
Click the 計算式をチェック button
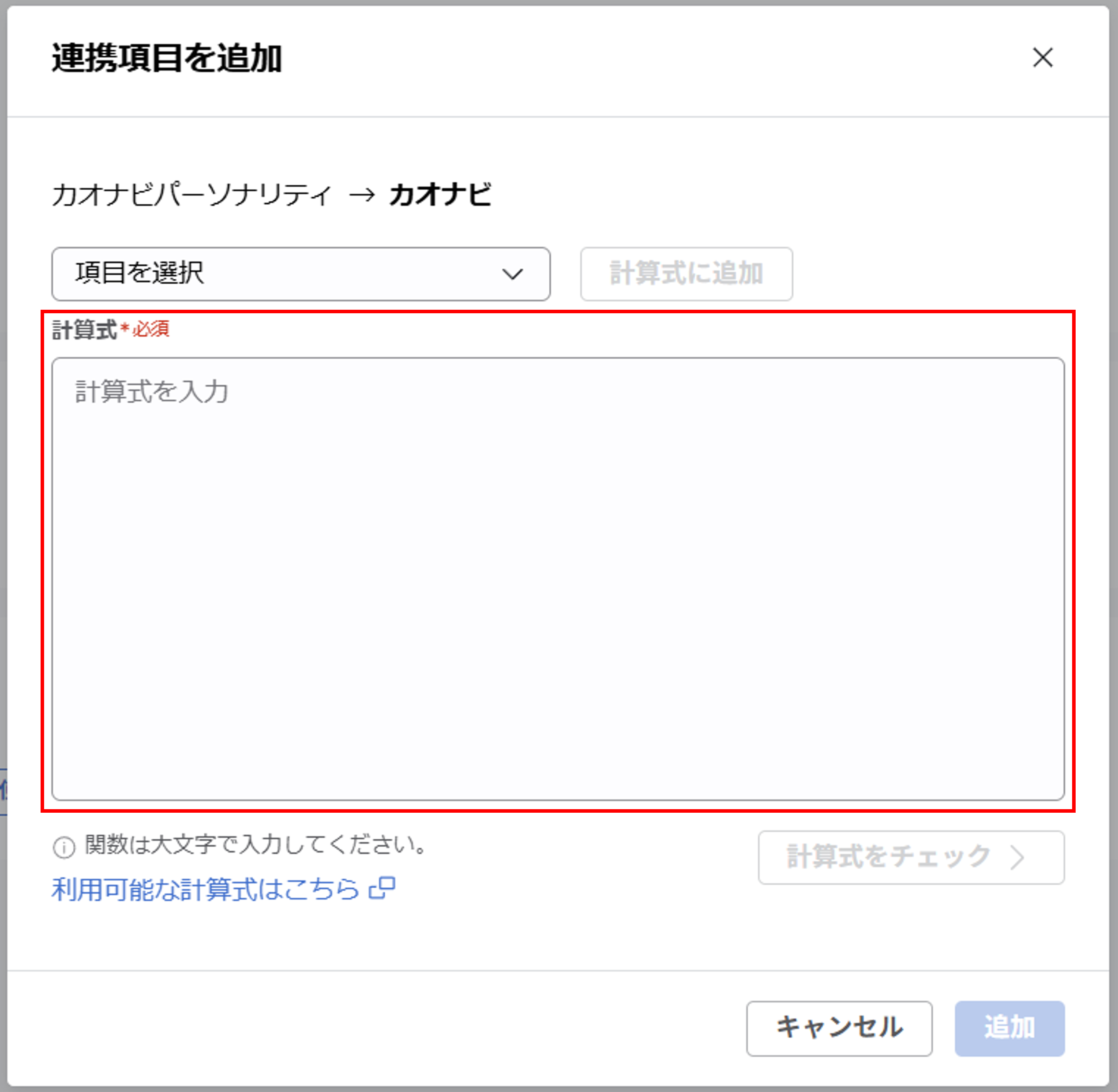(911, 857)
